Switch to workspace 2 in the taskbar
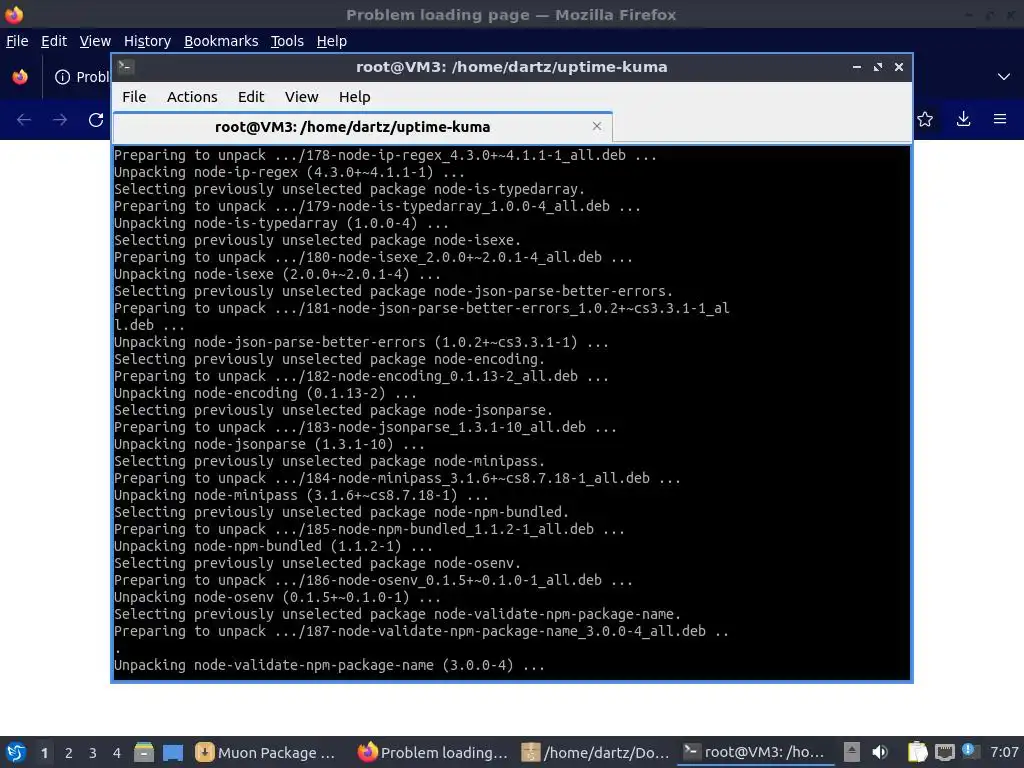 69,753
